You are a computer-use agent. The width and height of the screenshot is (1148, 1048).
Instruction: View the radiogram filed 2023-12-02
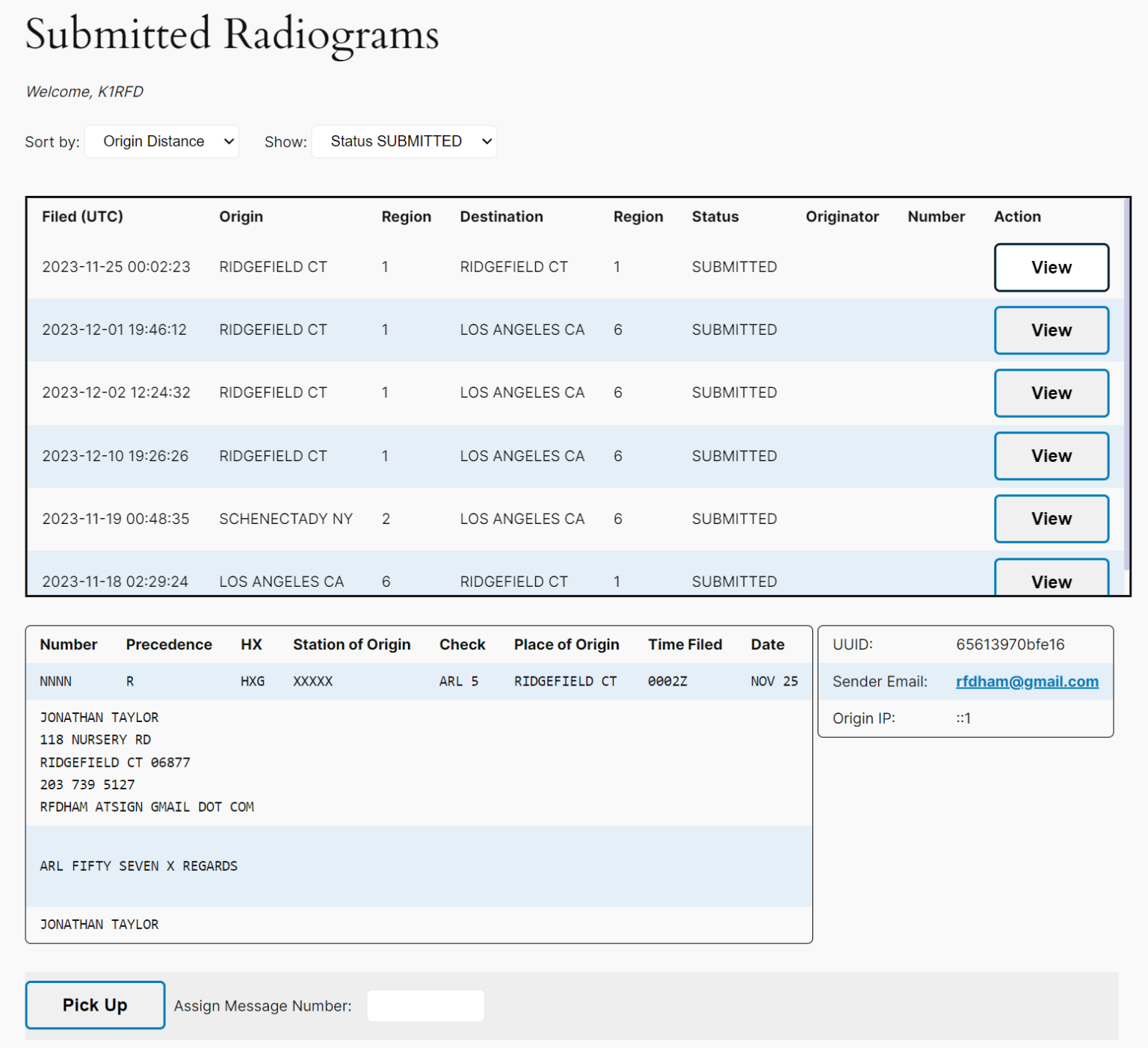[x=1051, y=392]
